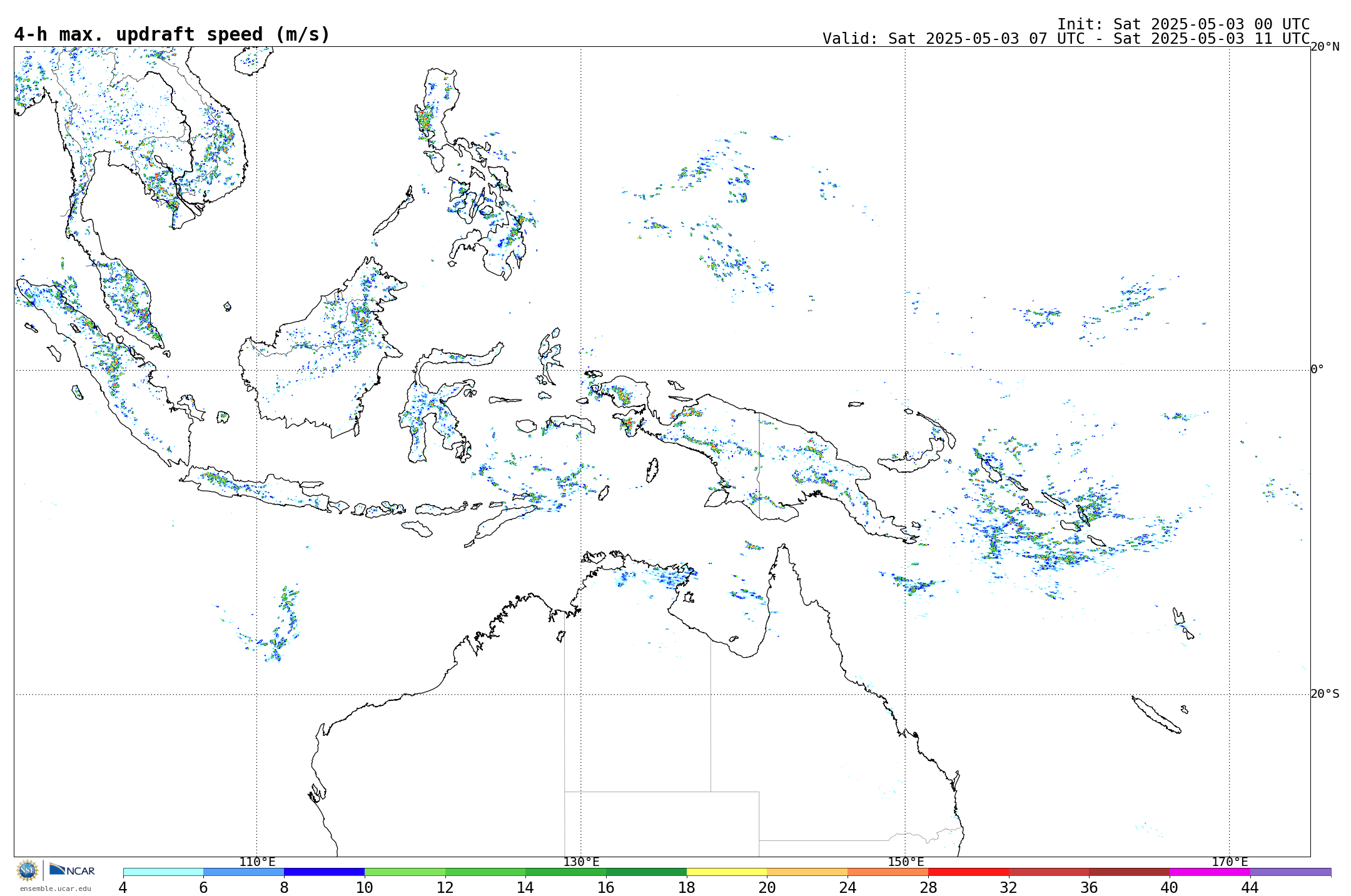Image resolution: width=1351 pixels, height=896 pixels.
Task: Click the colorbar tick label '20'
Action: click(x=767, y=888)
